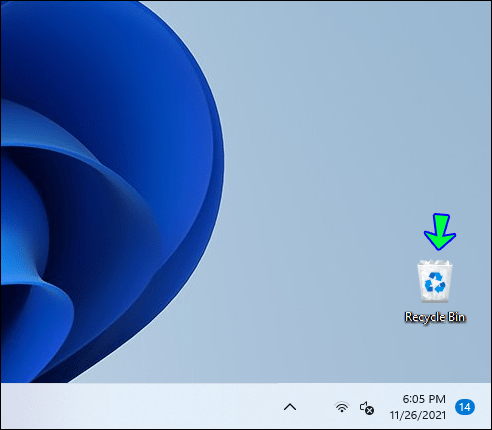Show hidden icons with the tray chevron
This screenshot has width=492, height=430.
coord(290,407)
